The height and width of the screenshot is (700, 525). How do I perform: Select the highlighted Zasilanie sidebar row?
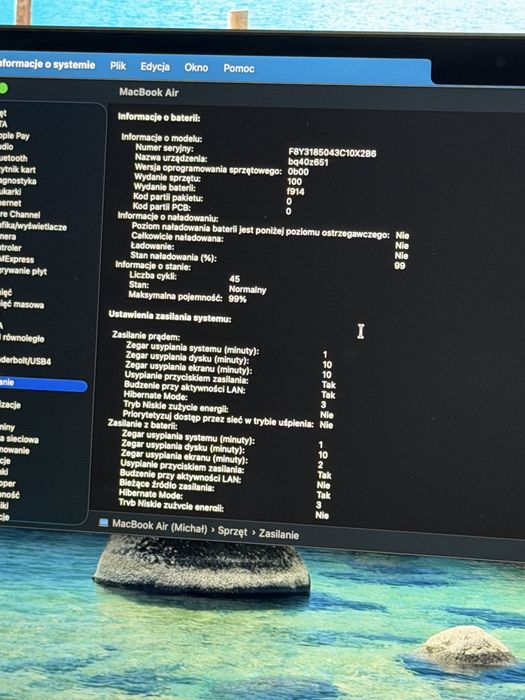43,384
